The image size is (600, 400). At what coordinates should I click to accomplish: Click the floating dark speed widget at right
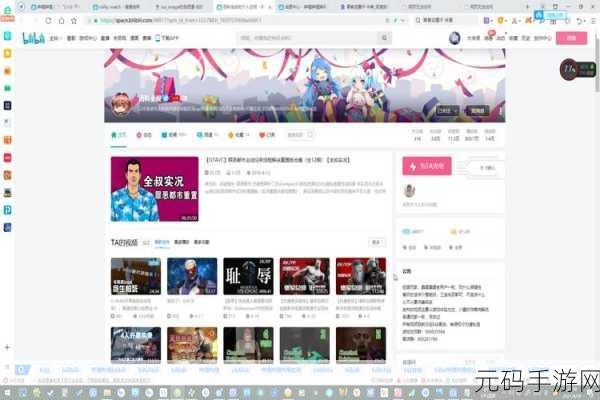coord(578,69)
